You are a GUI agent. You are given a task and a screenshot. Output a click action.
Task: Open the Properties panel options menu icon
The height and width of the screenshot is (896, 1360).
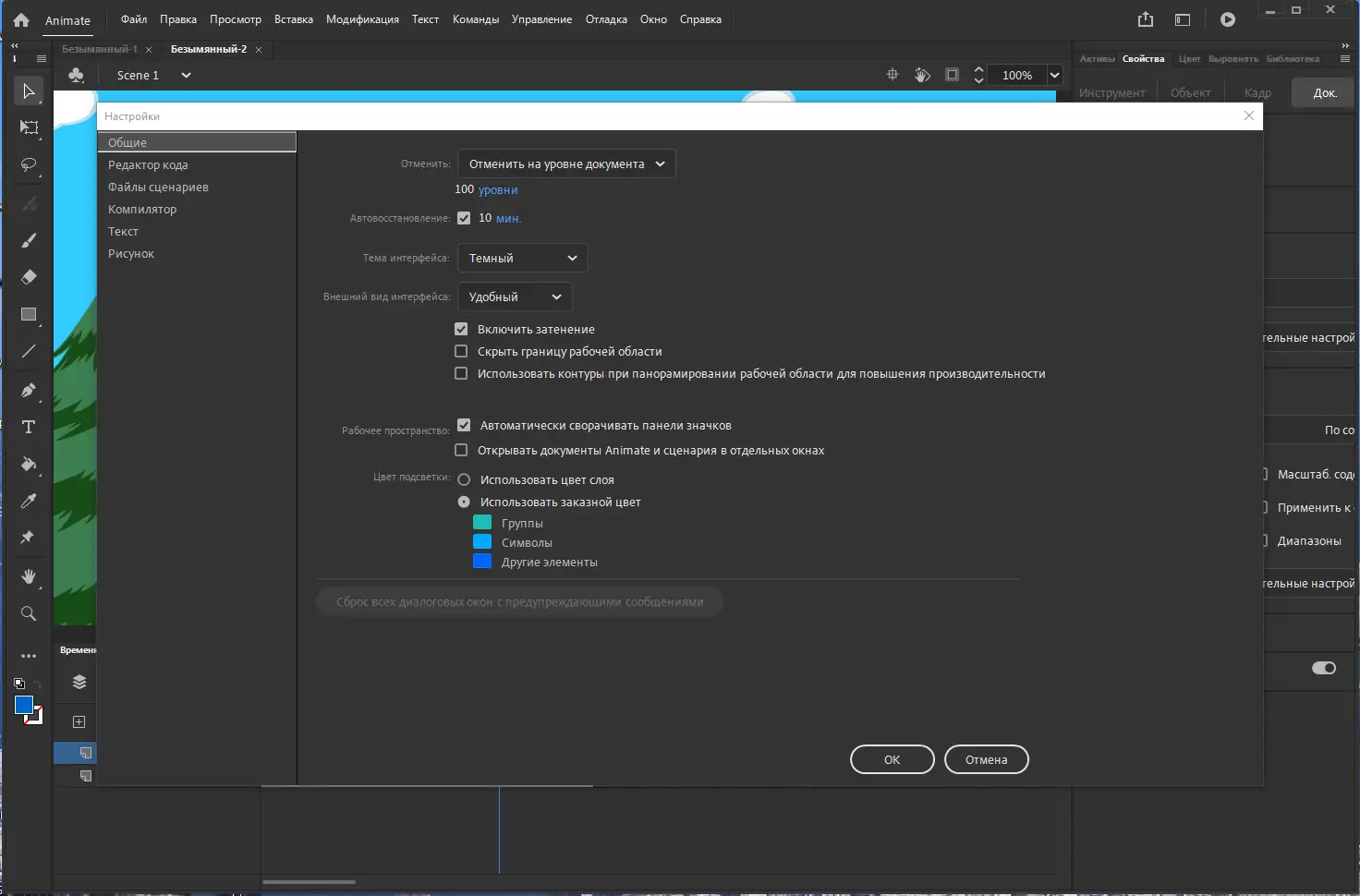[x=1345, y=58]
